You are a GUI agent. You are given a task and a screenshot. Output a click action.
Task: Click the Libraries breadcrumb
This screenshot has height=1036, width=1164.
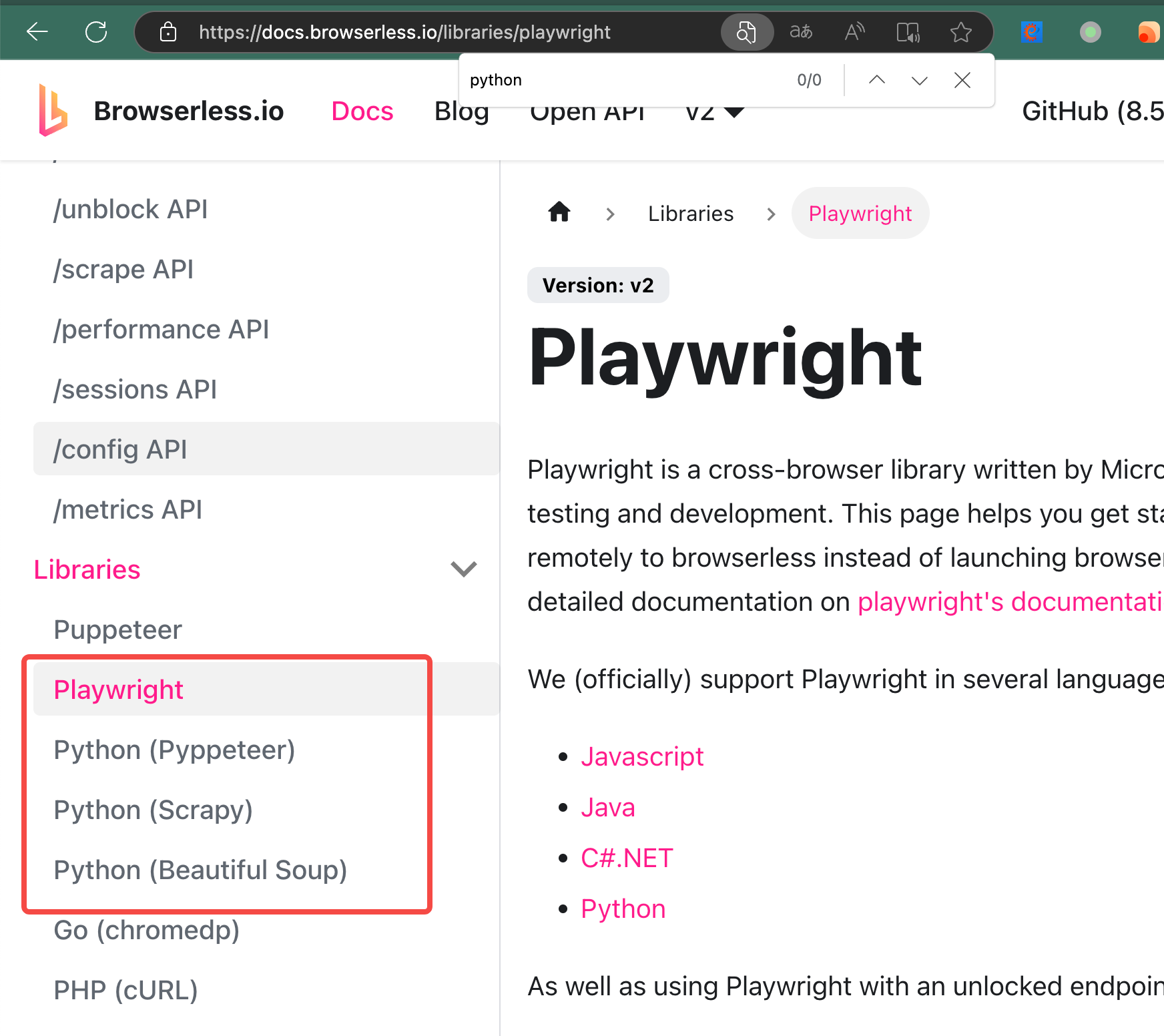coord(691,214)
